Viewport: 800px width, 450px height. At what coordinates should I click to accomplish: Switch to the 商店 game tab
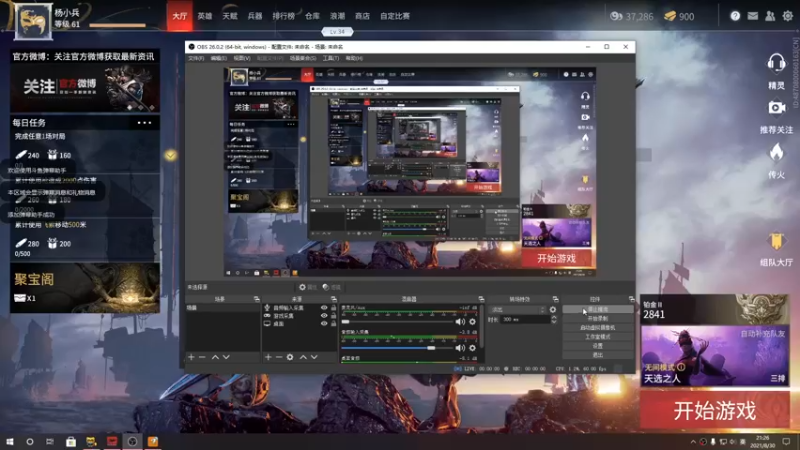coord(362,16)
